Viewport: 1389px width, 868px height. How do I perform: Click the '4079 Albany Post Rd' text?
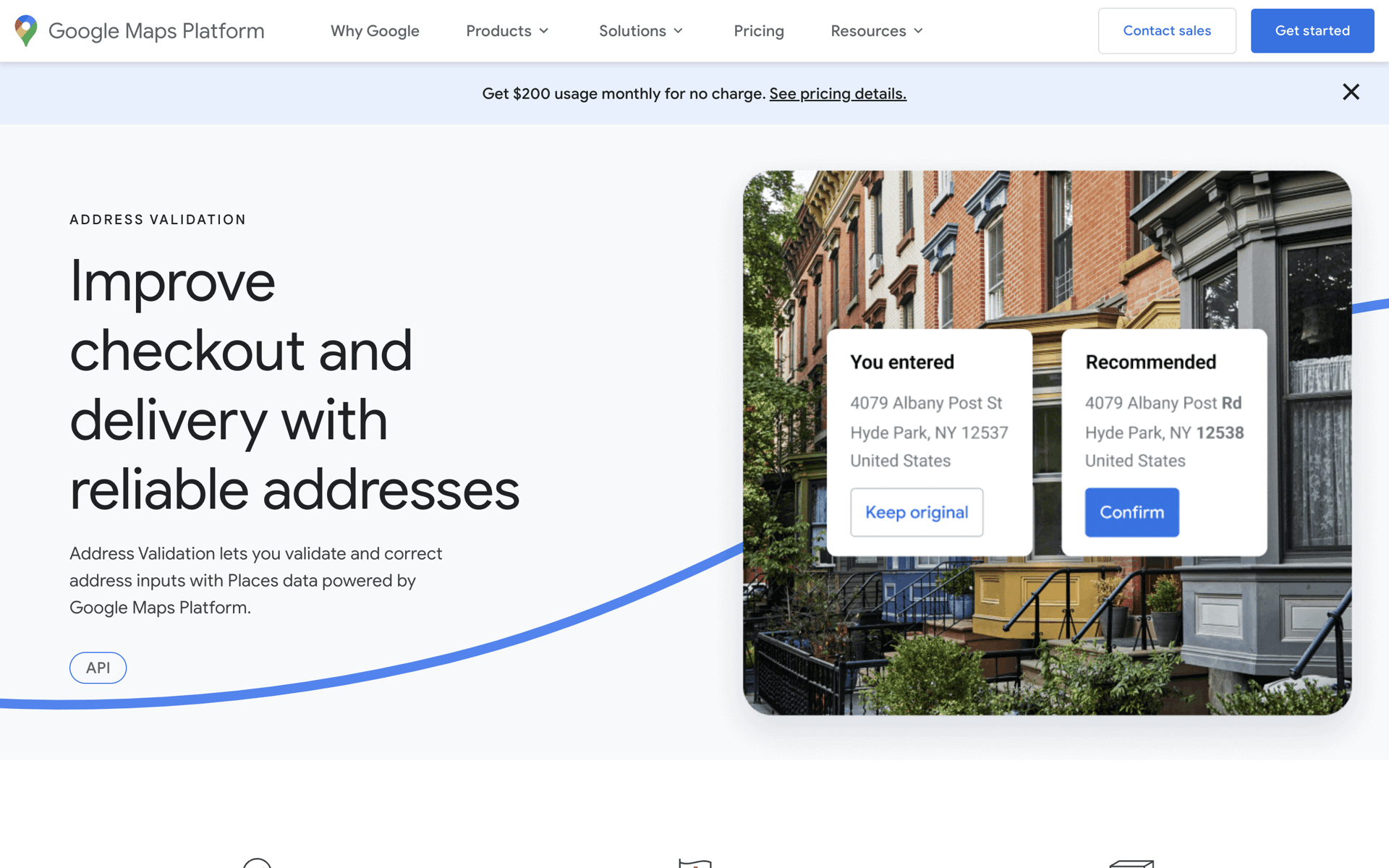click(x=1163, y=403)
